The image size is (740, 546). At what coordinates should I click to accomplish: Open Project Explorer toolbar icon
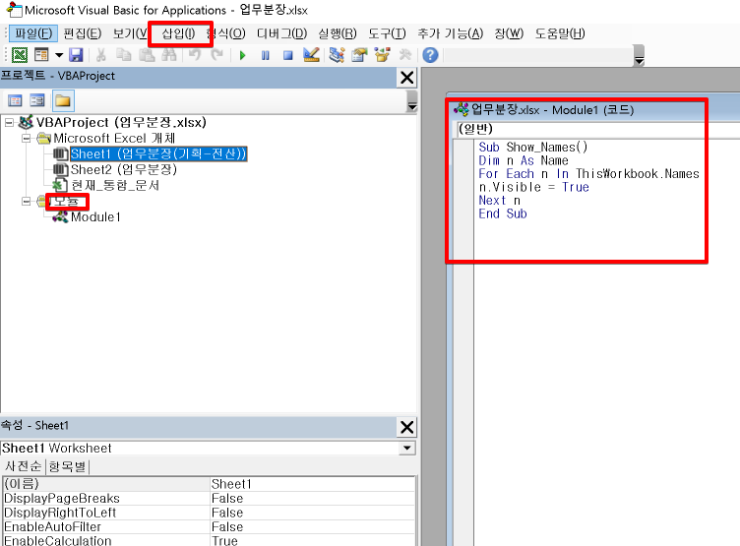tap(336, 55)
